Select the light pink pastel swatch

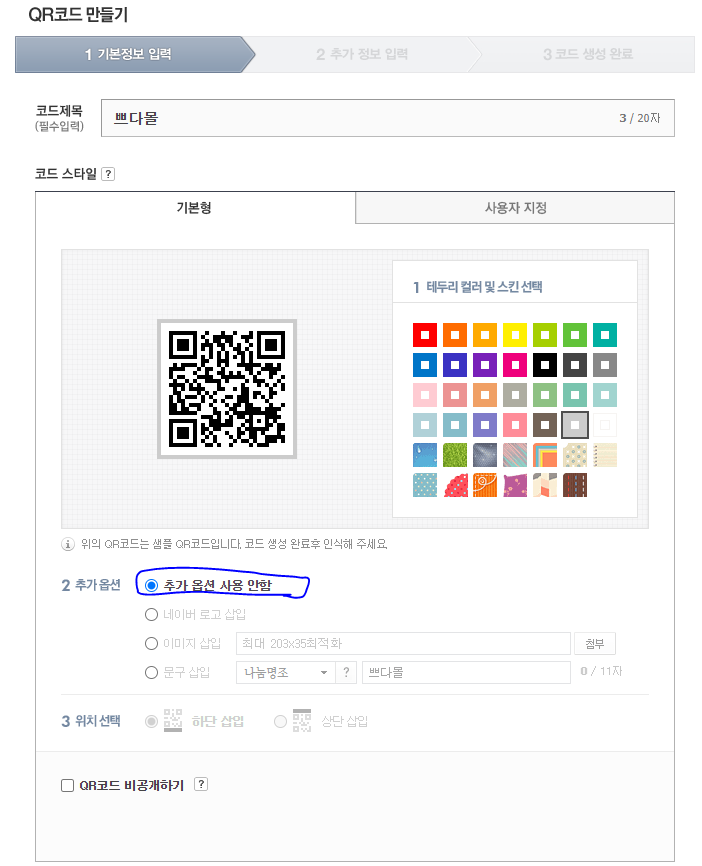click(x=425, y=395)
